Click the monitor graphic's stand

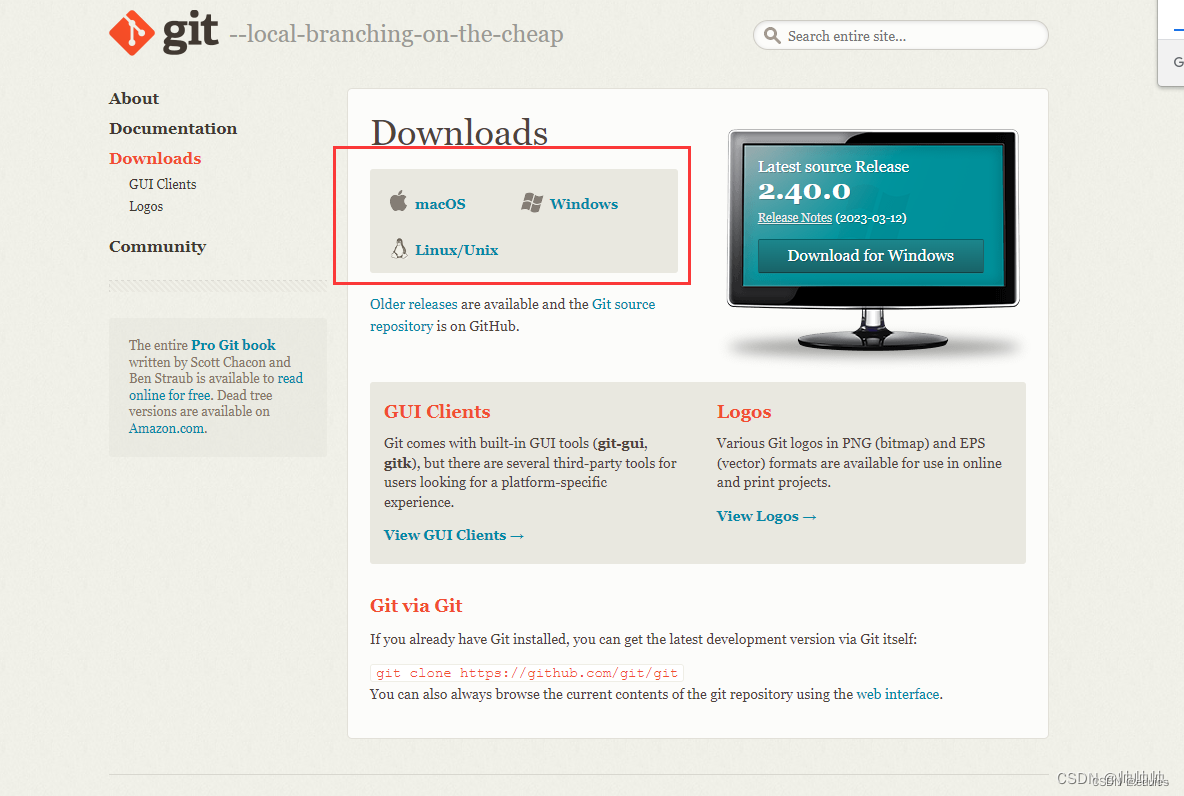[x=873, y=331]
